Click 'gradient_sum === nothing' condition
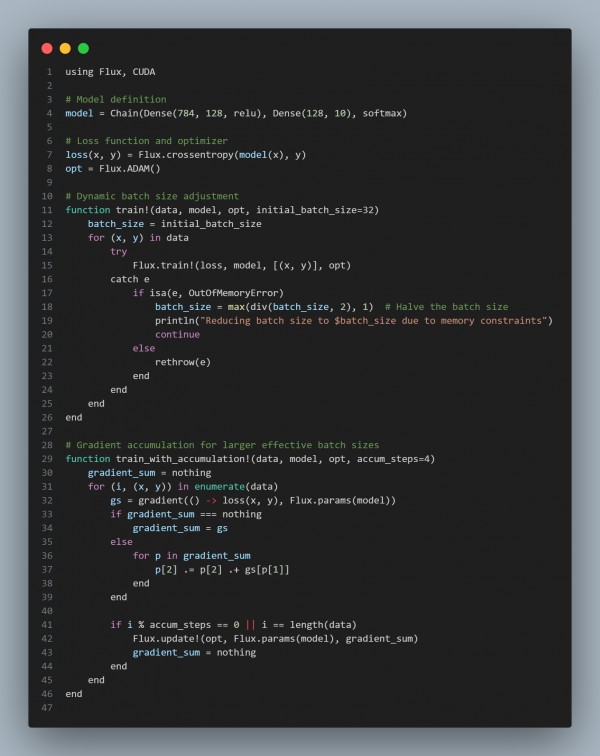Screen dimensions: 600x756 (194, 514)
